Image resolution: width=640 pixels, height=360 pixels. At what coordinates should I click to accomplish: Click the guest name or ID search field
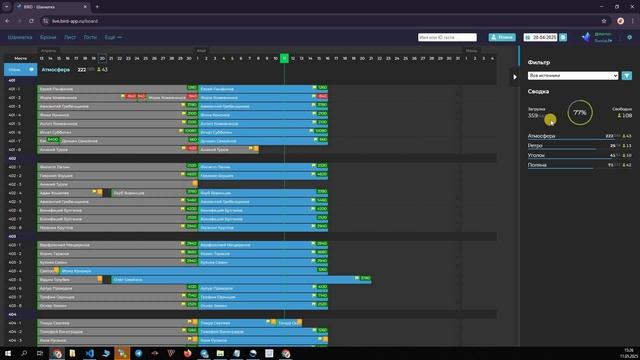pyautogui.click(x=447, y=37)
